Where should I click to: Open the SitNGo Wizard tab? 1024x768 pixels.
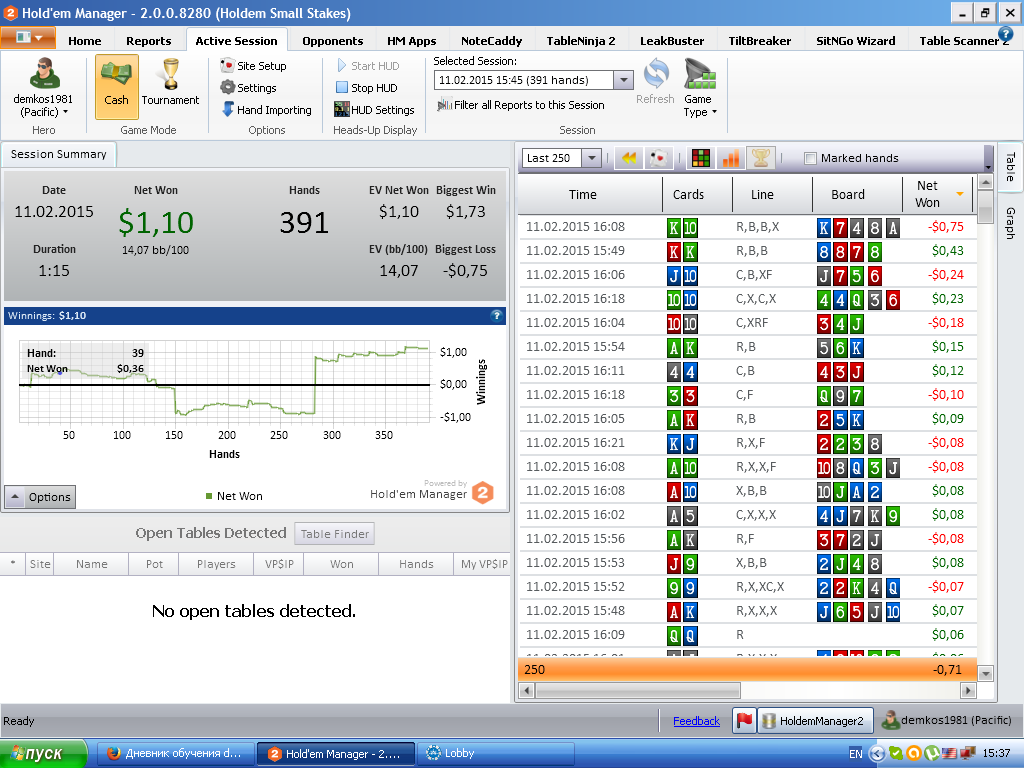coord(856,40)
